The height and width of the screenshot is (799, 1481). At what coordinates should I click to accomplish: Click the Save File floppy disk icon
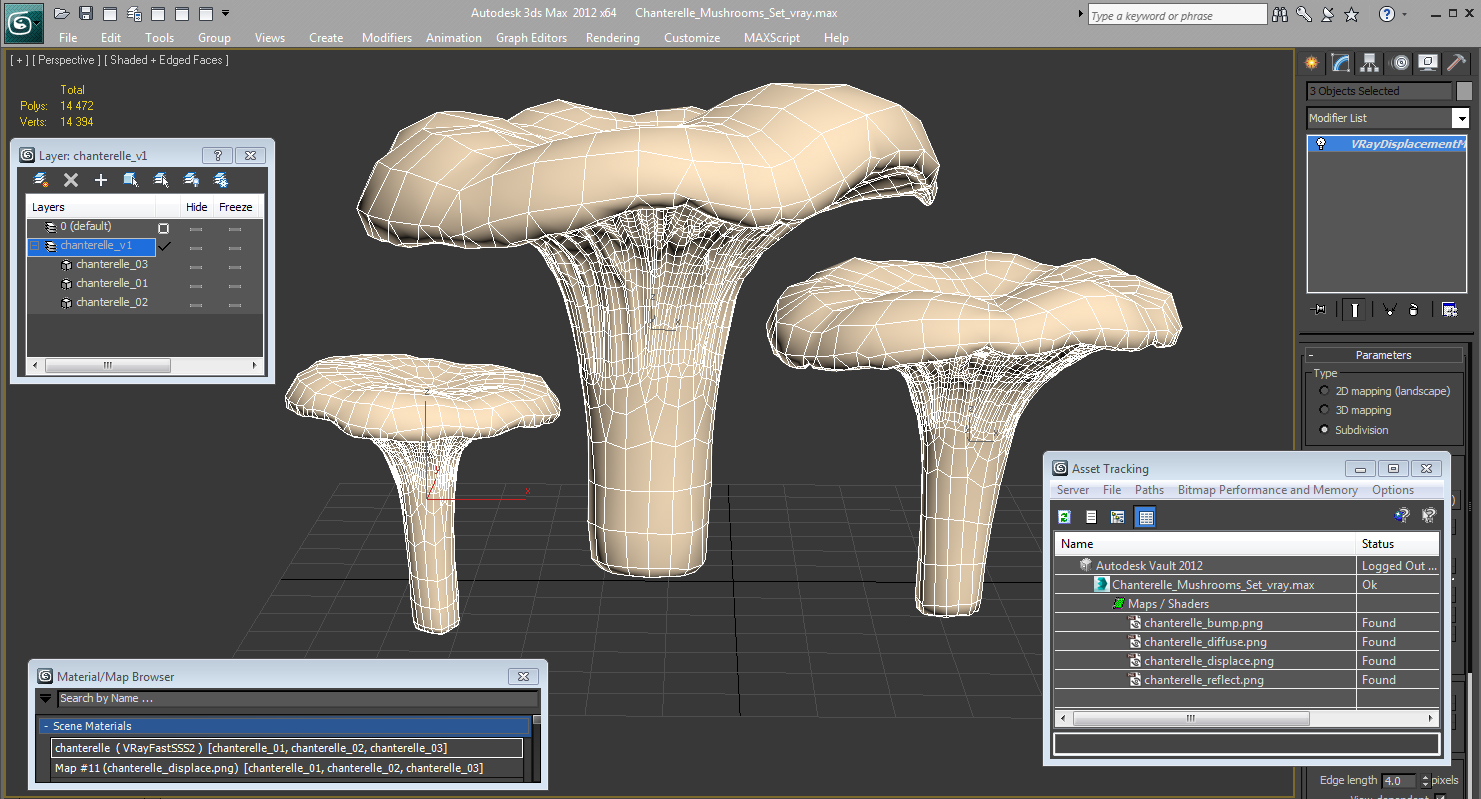coord(86,13)
